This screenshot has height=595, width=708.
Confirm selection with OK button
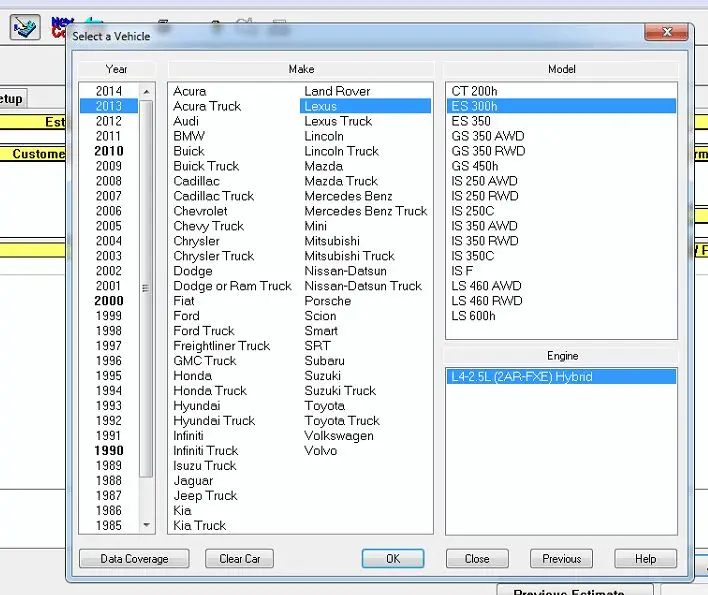coord(393,559)
